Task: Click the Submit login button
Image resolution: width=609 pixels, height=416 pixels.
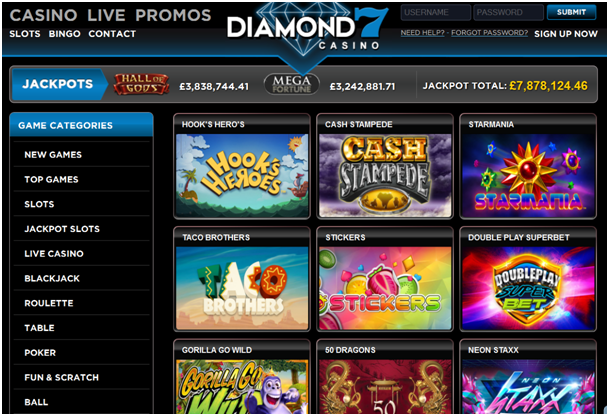Action: pos(571,12)
